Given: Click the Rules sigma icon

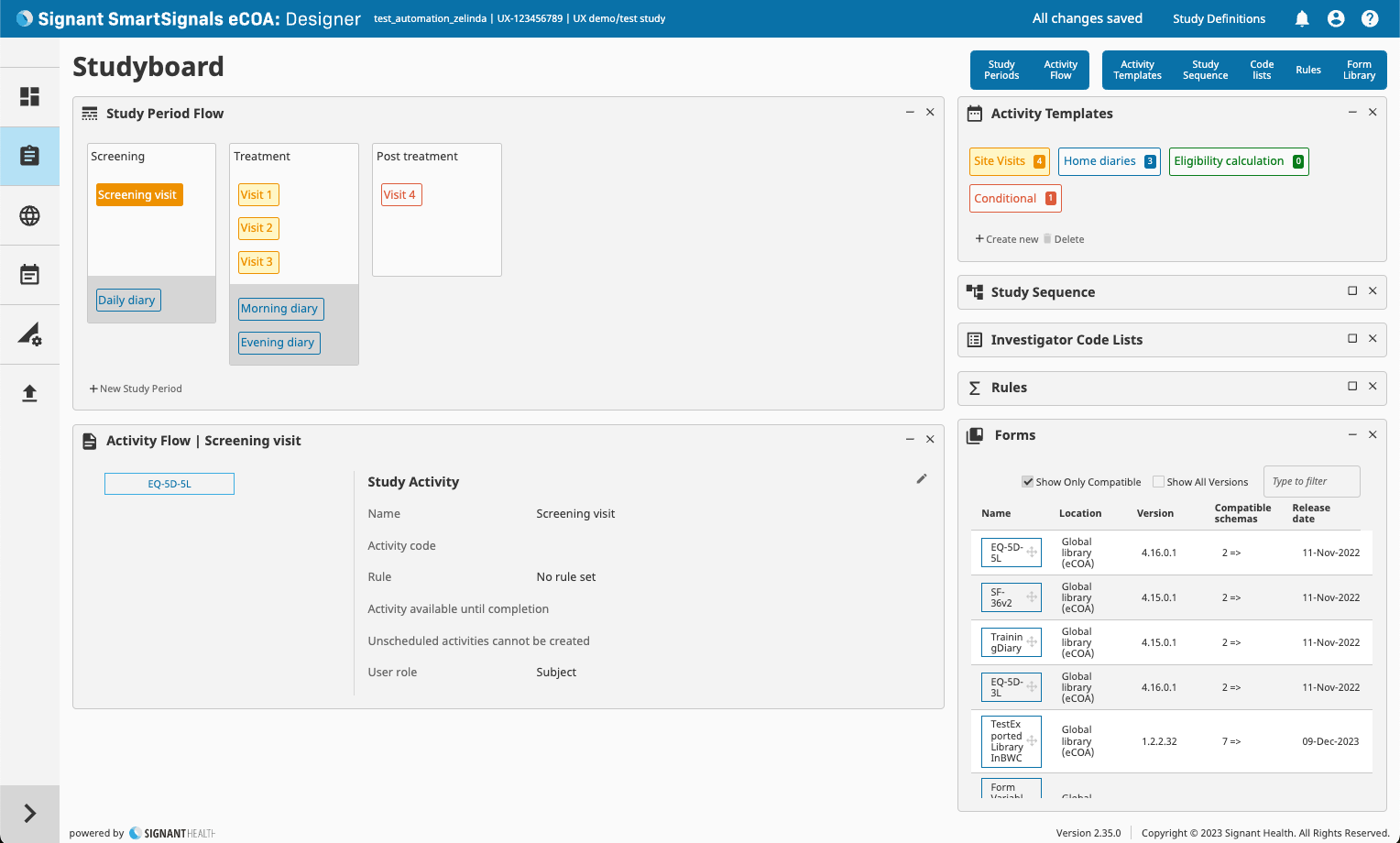Looking at the screenshot, I should [975, 388].
